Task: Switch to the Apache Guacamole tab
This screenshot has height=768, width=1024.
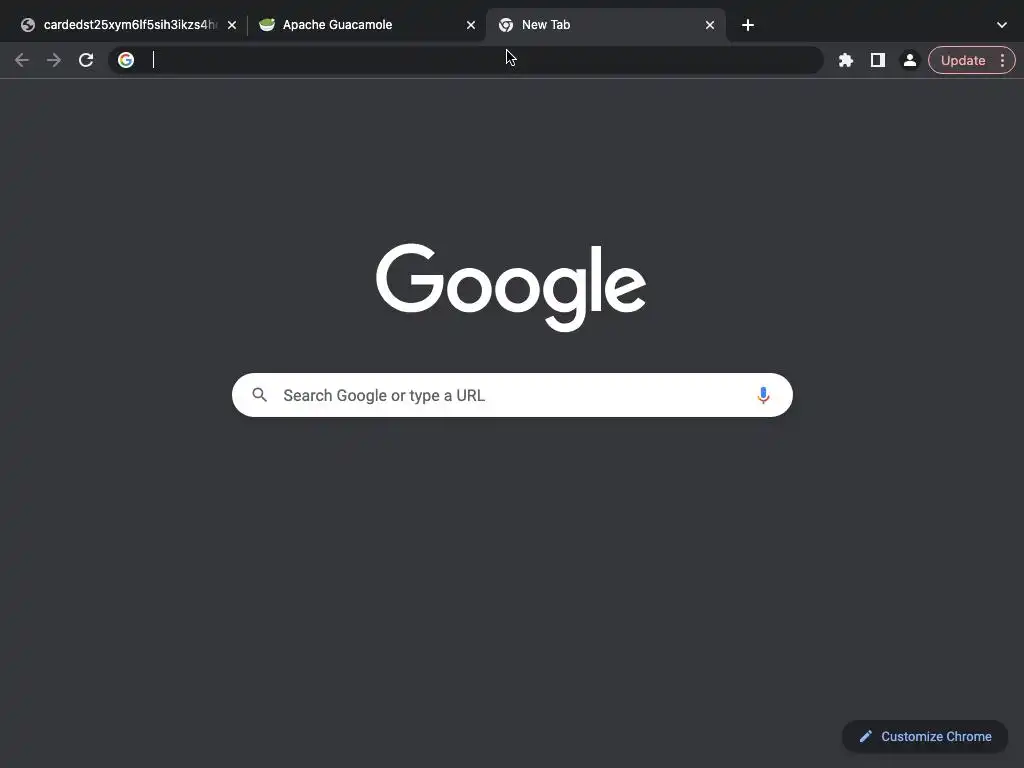Action: 366,25
